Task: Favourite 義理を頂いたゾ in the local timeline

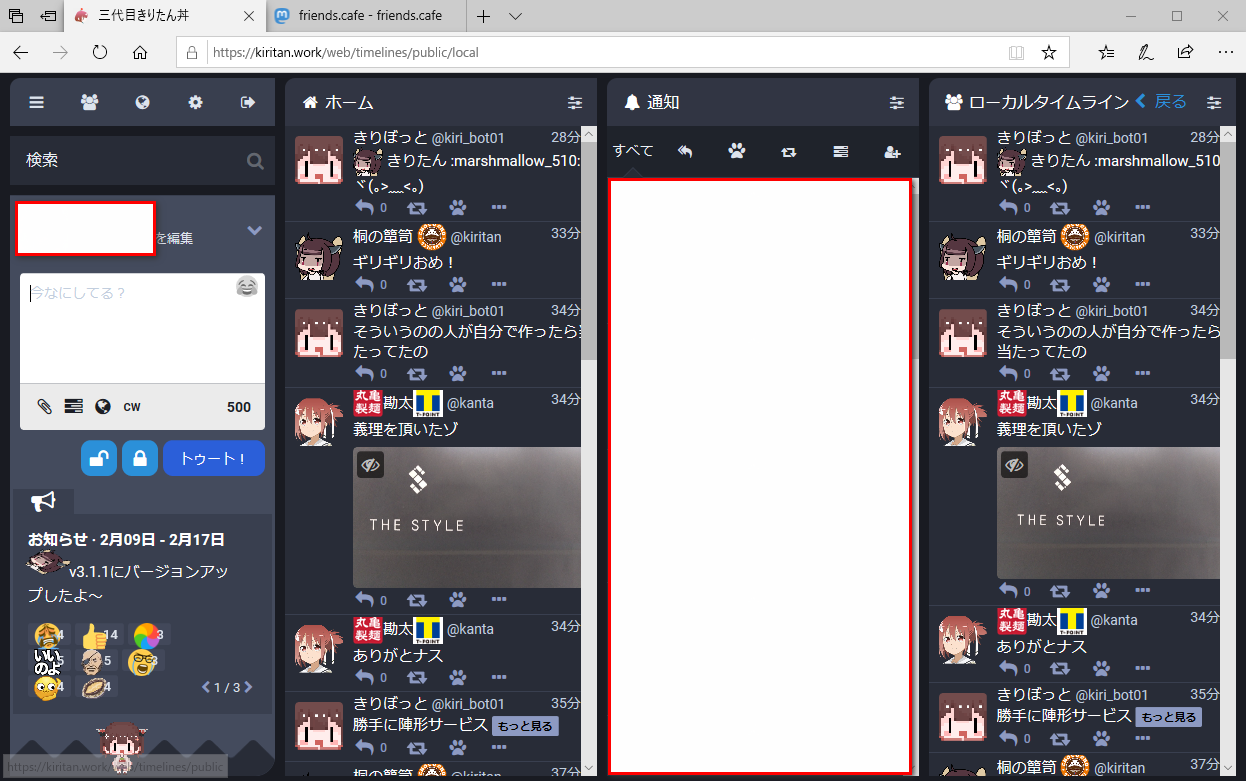Action: coord(1102,591)
